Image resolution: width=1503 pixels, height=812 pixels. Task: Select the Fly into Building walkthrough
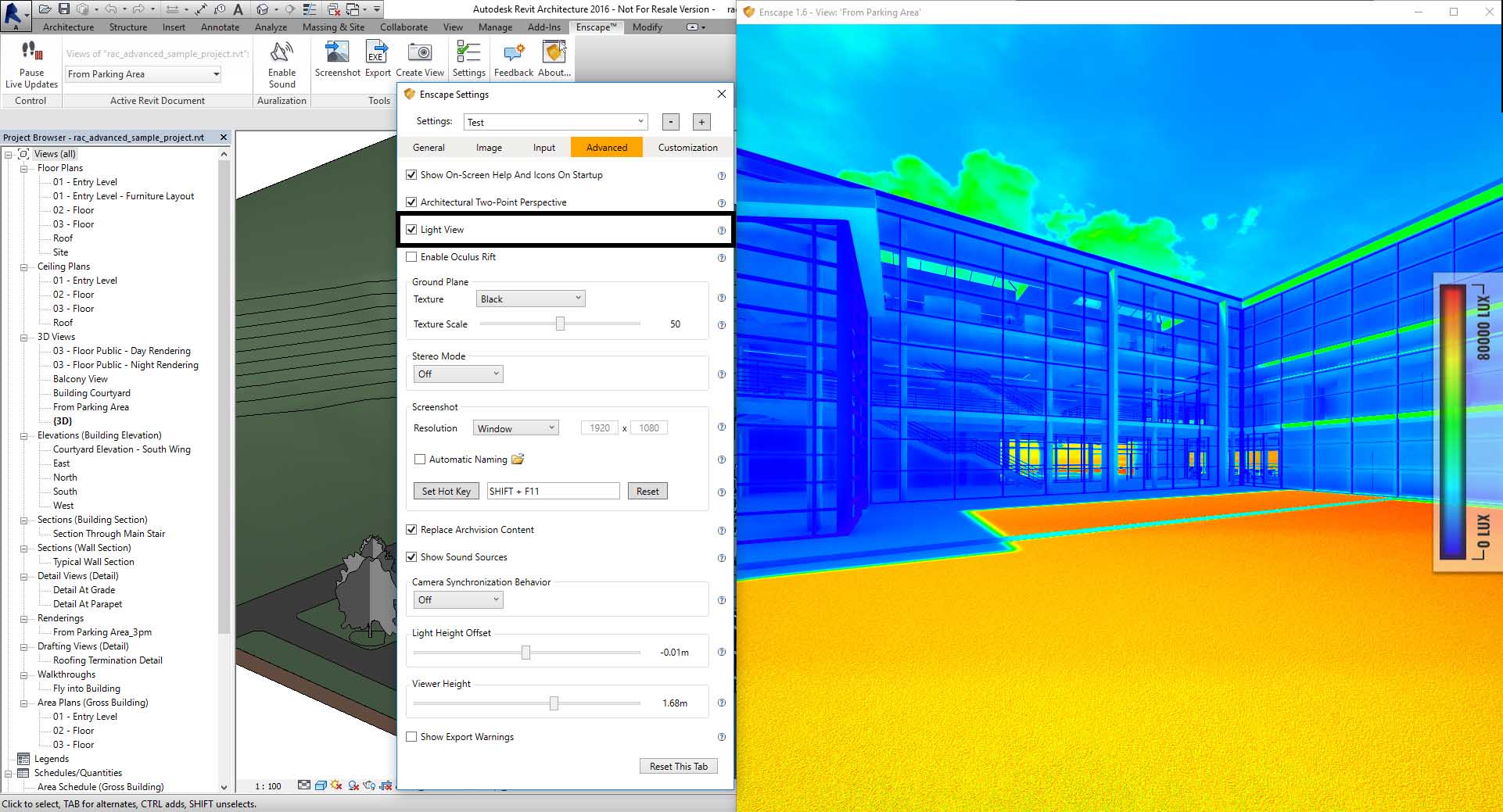click(86, 688)
